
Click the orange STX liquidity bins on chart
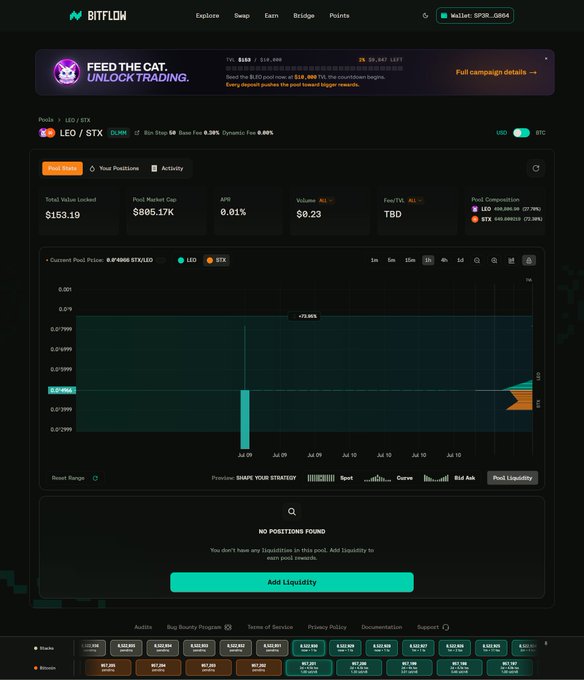point(522,400)
